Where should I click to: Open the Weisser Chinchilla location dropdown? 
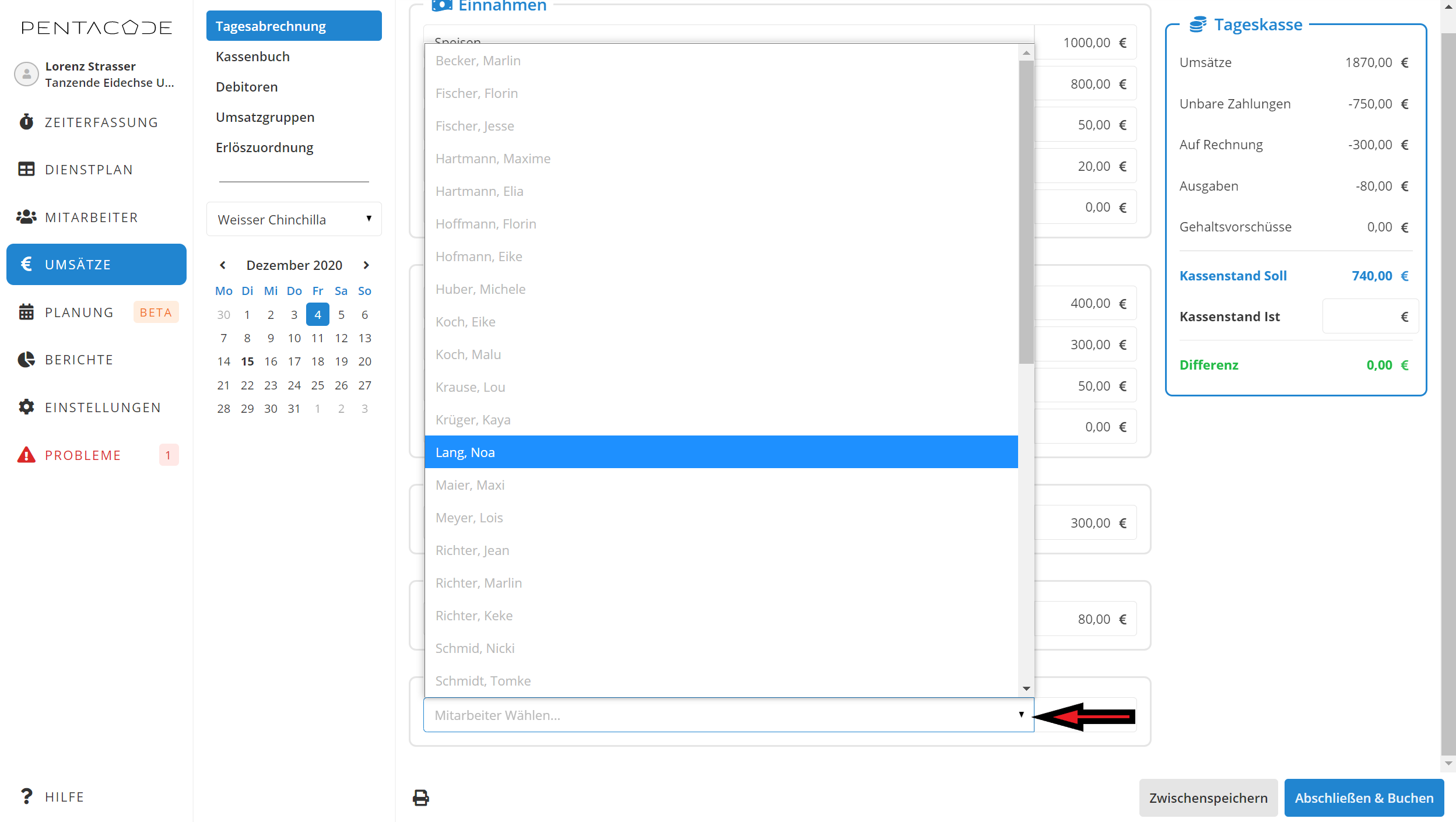pos(294,219)
